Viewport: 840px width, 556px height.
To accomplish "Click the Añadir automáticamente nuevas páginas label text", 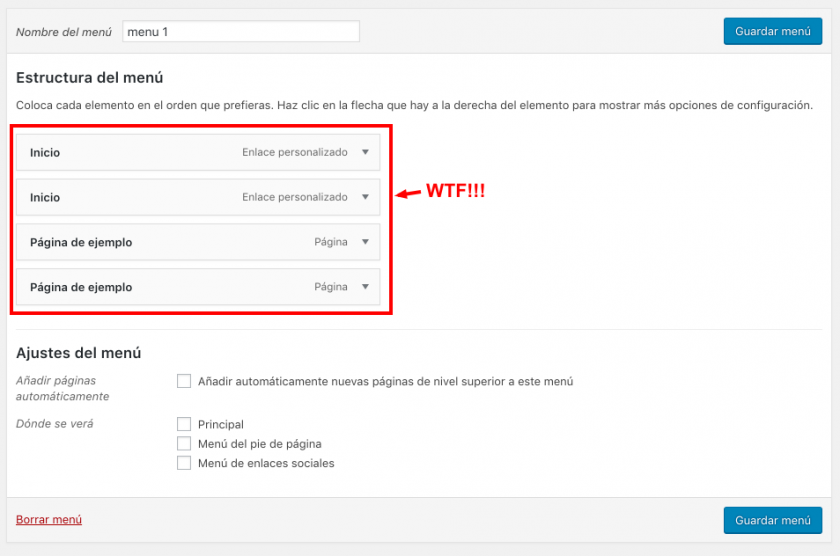I will click(385, 381).
